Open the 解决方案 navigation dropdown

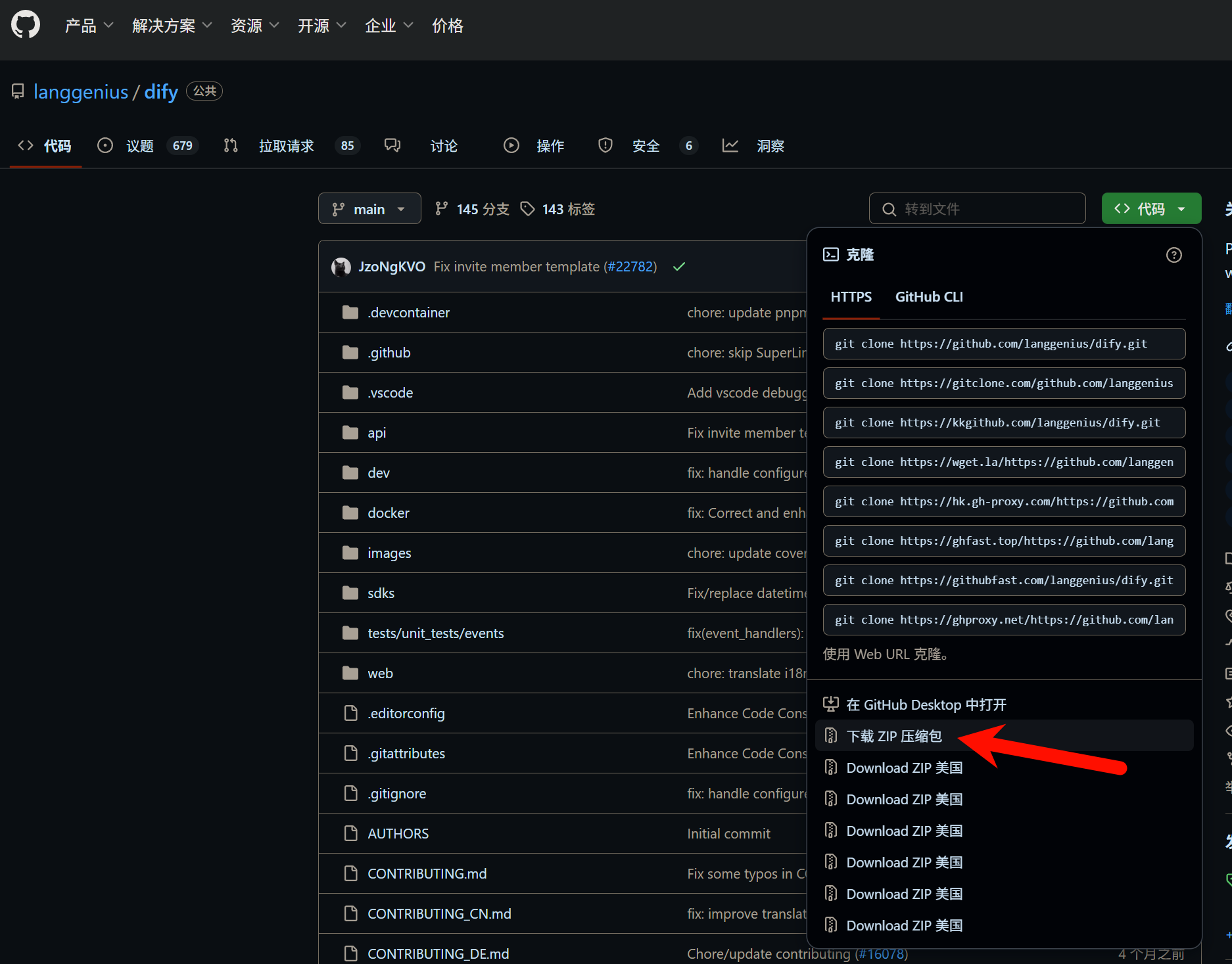(x=172, y=26)
